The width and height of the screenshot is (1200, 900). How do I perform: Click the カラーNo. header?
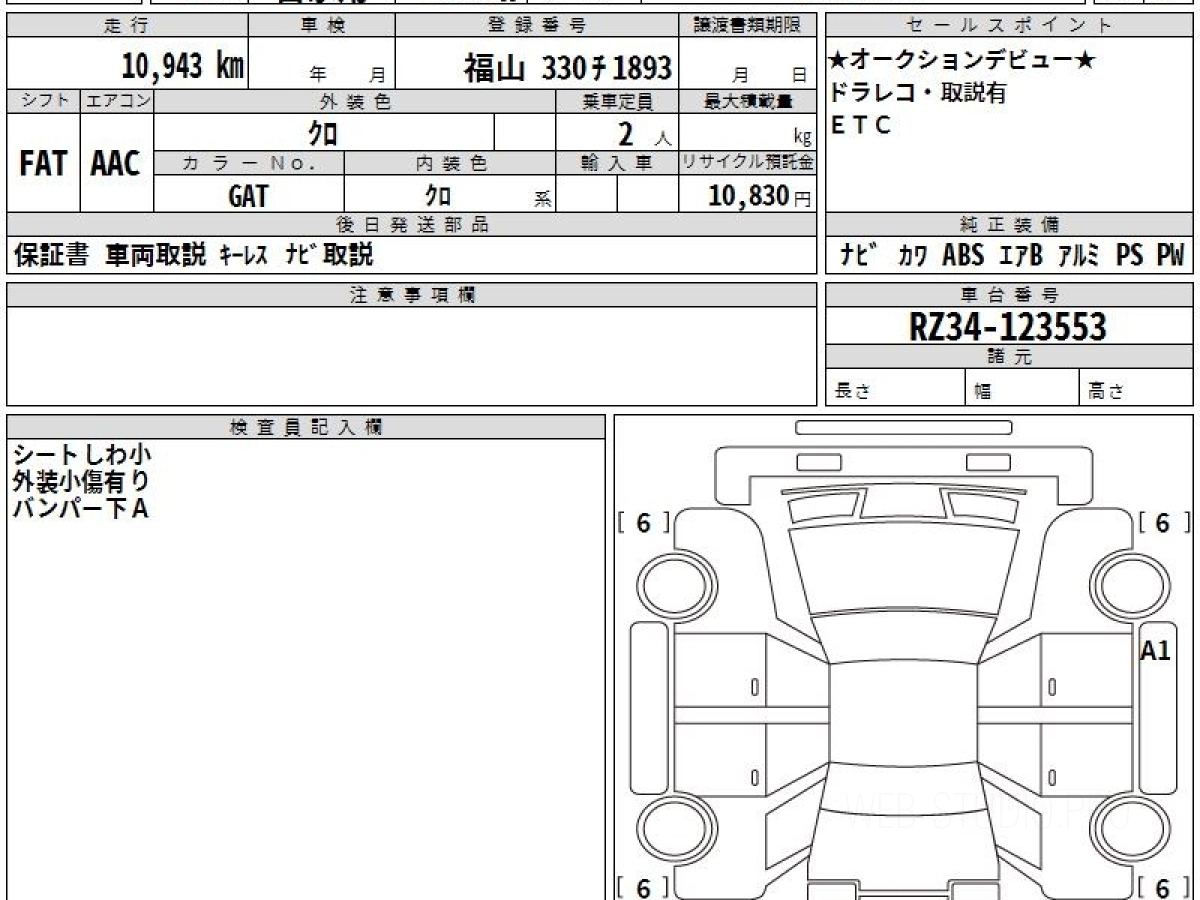coord(249,163)
